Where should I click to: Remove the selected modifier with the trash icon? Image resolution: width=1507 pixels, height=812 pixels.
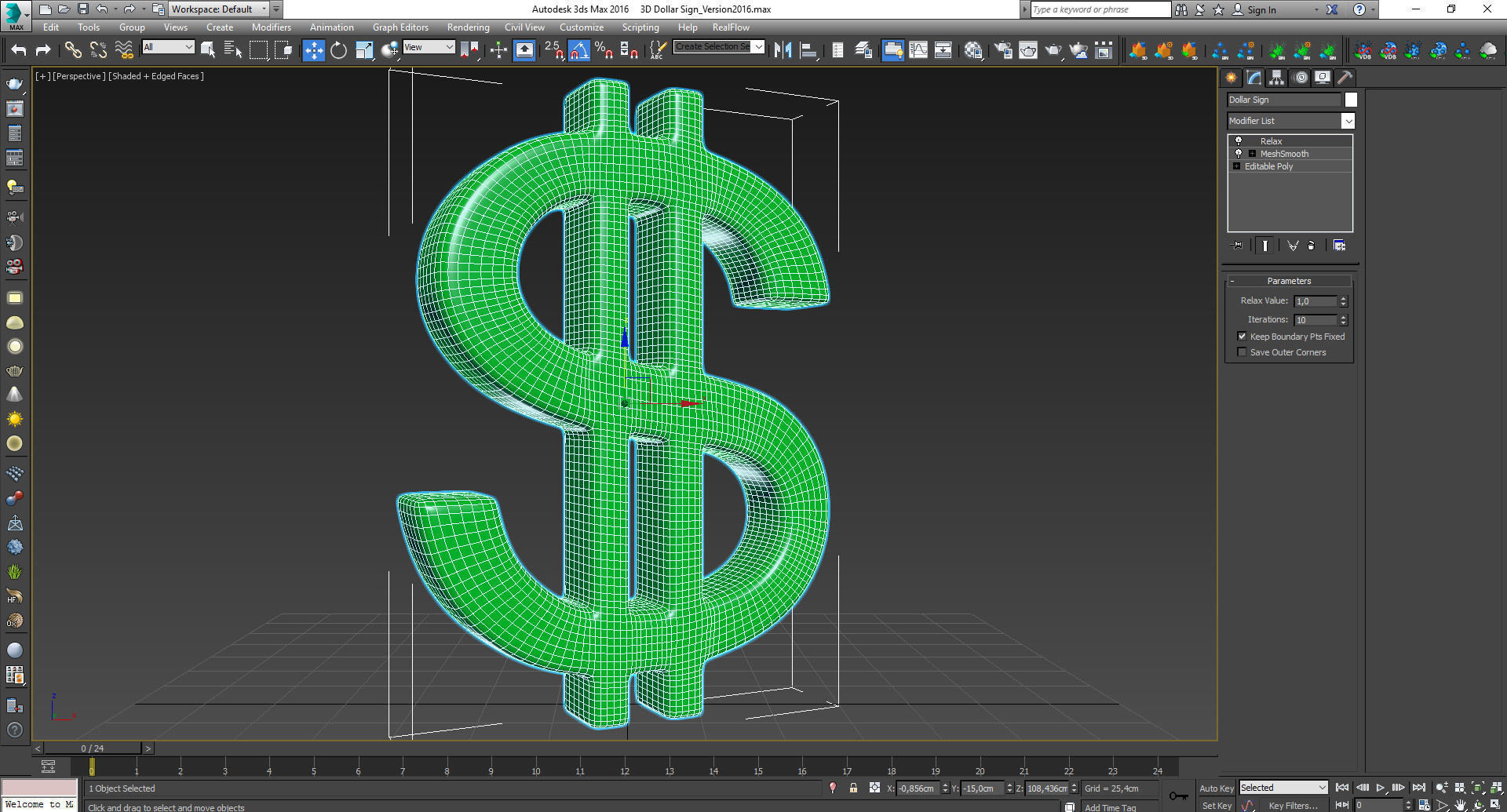pos(1312,245)
